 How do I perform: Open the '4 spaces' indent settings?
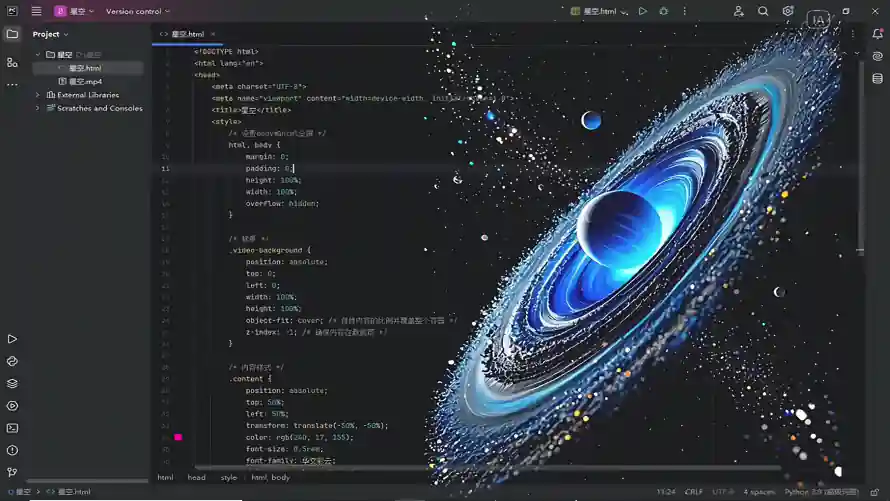click(x=759, y=492)
